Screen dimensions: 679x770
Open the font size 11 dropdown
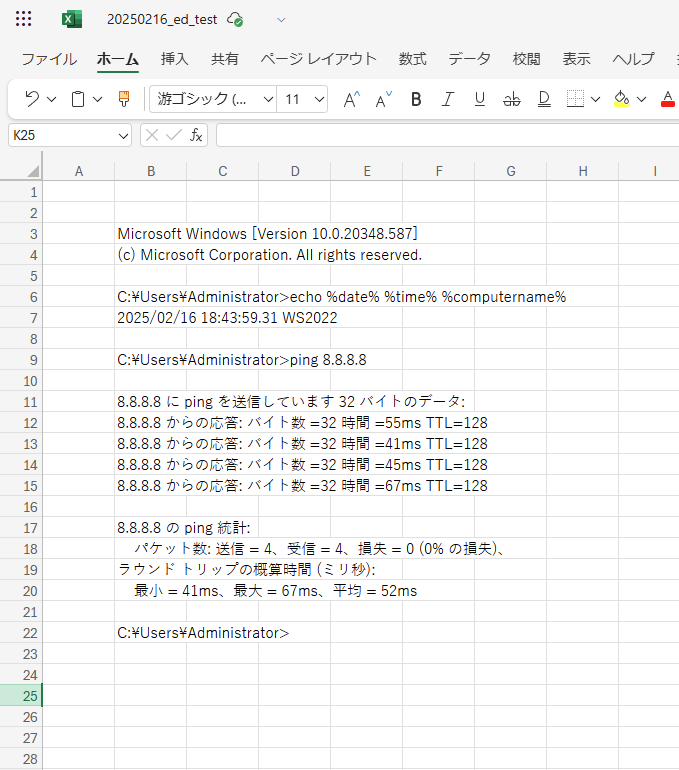point(320,99)
